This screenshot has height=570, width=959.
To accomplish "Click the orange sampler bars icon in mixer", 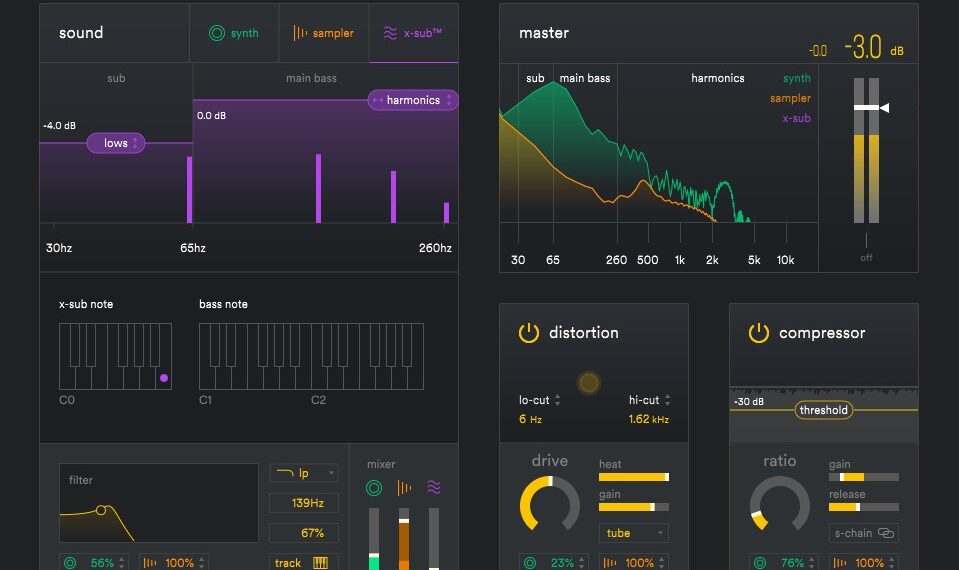I will [404, 487].
